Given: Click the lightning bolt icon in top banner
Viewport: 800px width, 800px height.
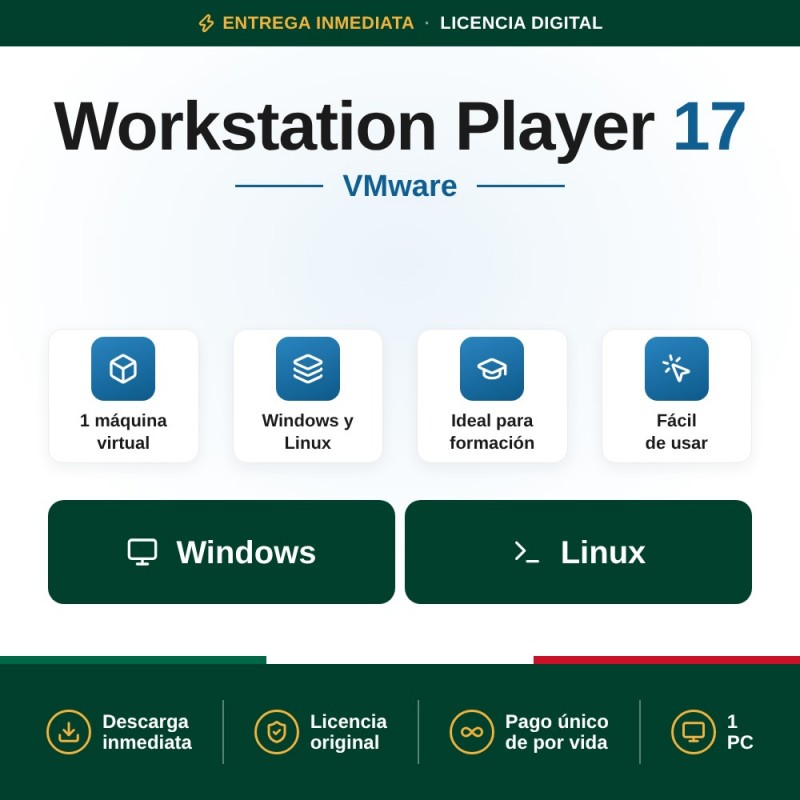Looking at the screenshot, I should (x=206, y=23).
